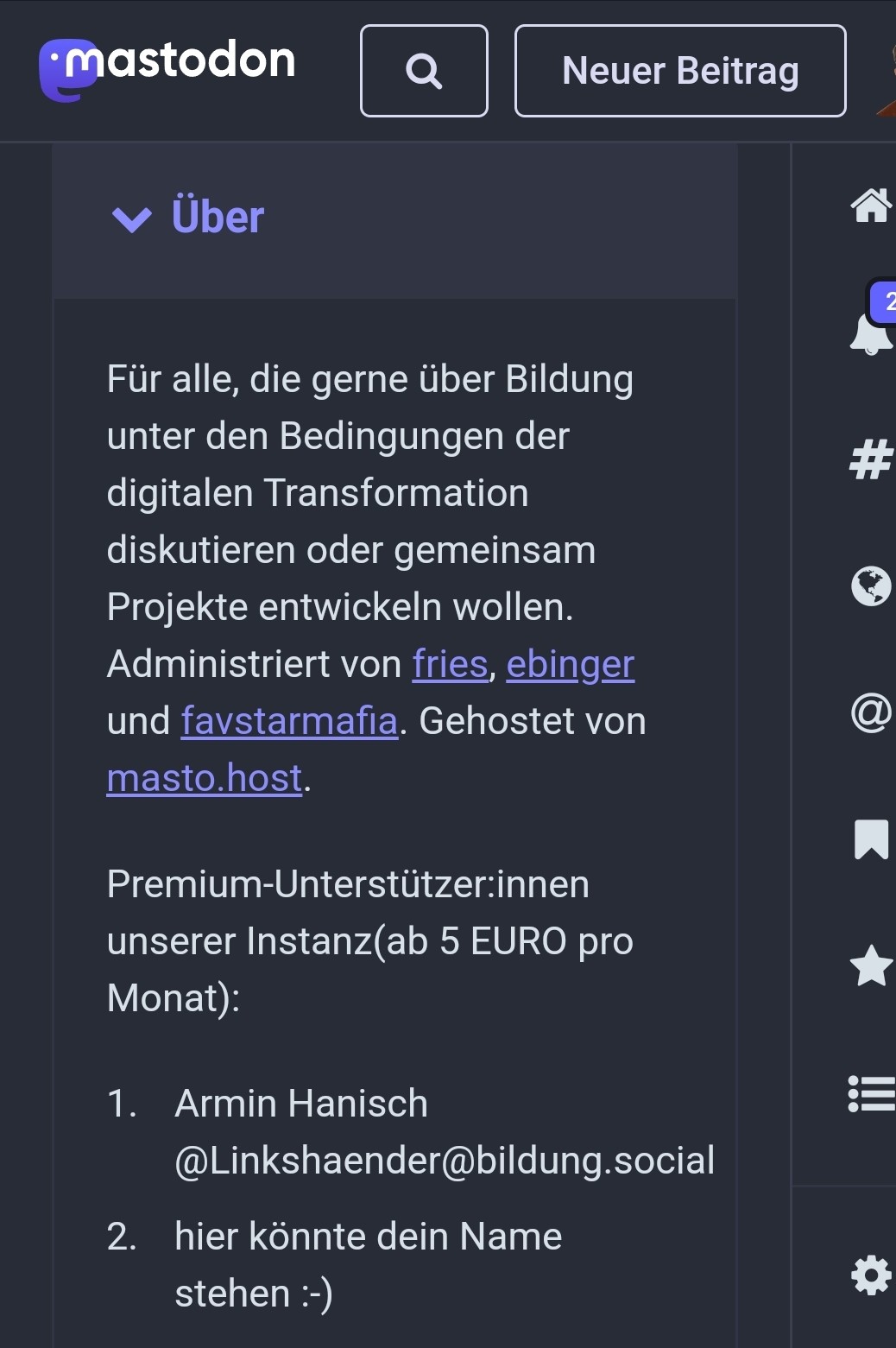The height and width of the screenshot is (1348, 896).
Task: Open the globe federated timeline icon
Action: click(x=871, y=586)
